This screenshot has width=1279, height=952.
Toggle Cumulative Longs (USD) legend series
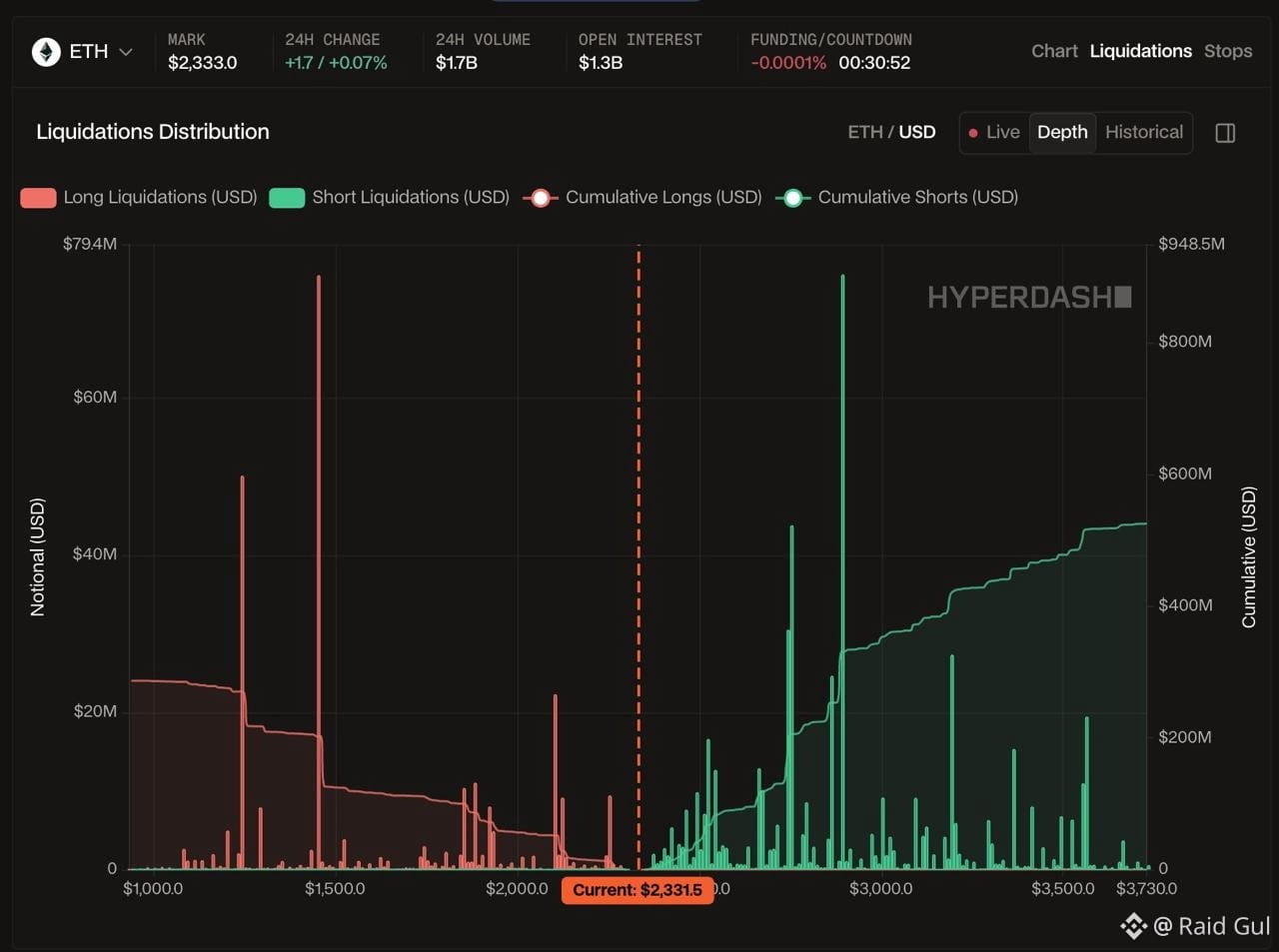coord(642,197)
